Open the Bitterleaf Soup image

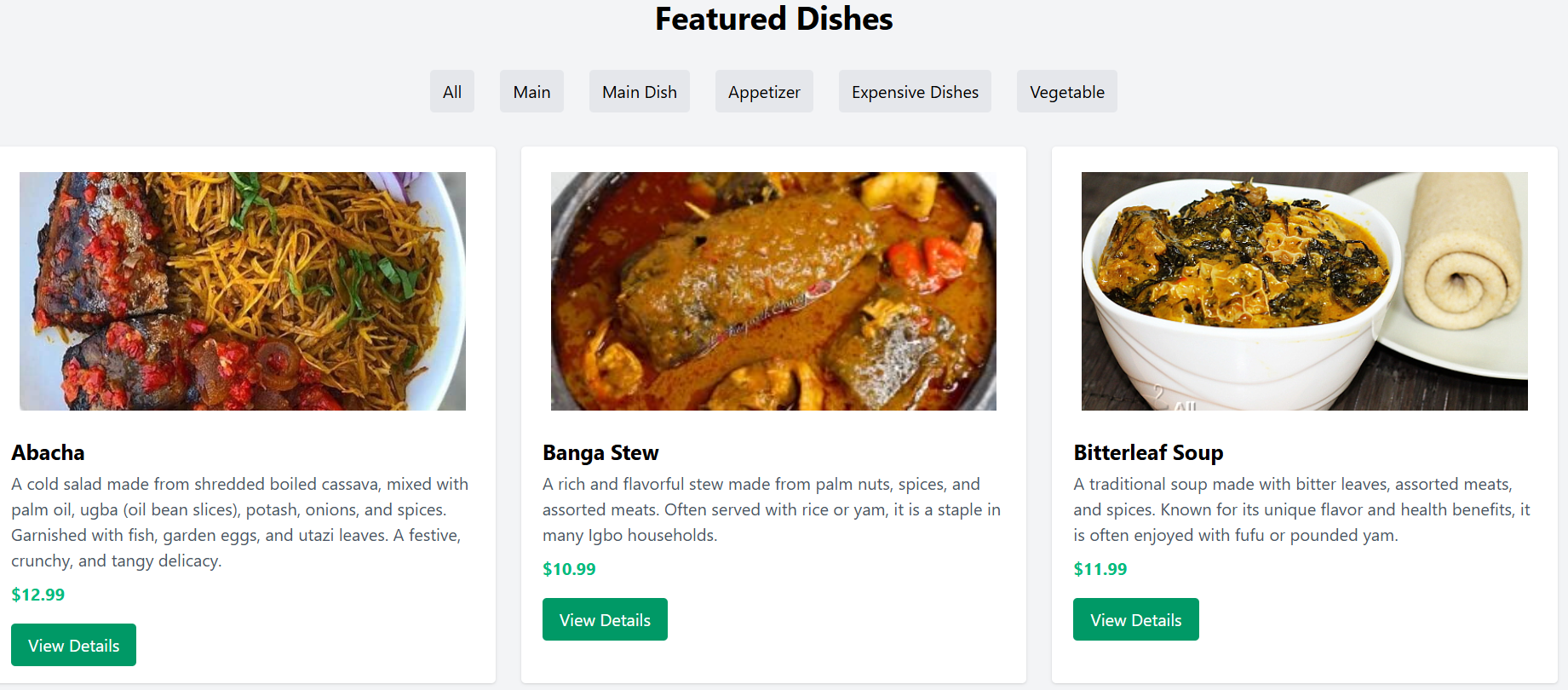coord(1303,290)
